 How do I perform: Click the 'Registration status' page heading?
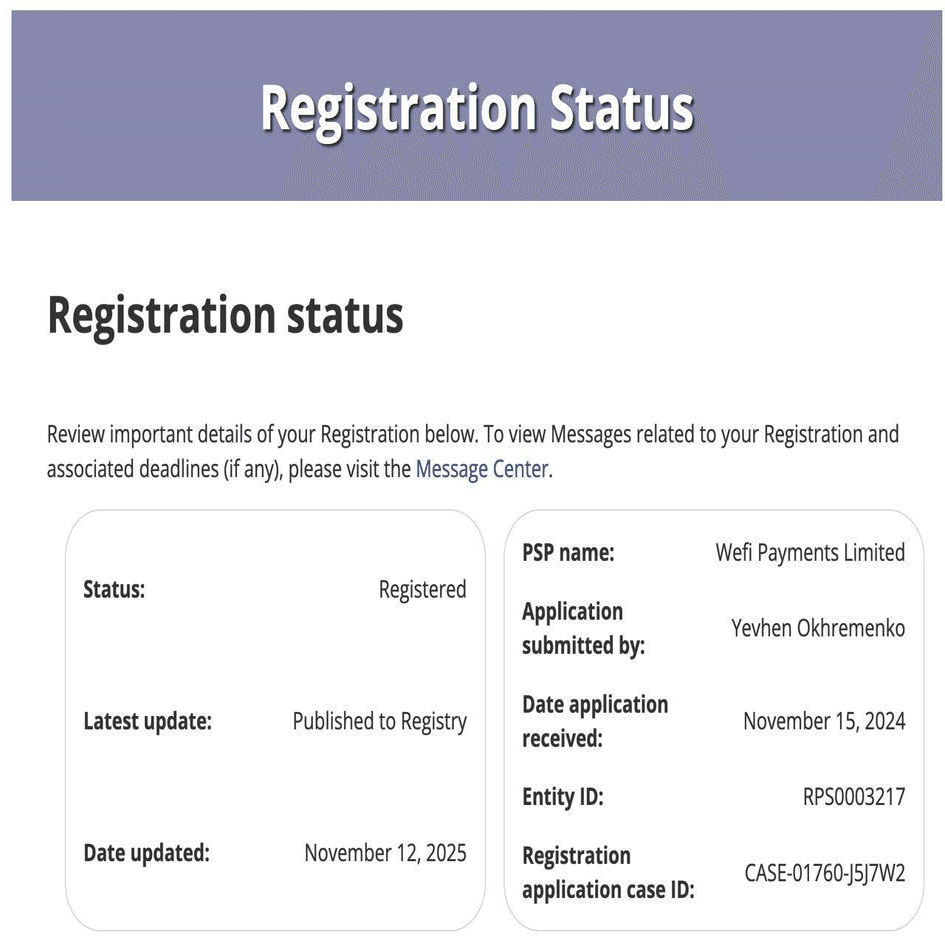(225, 315)
